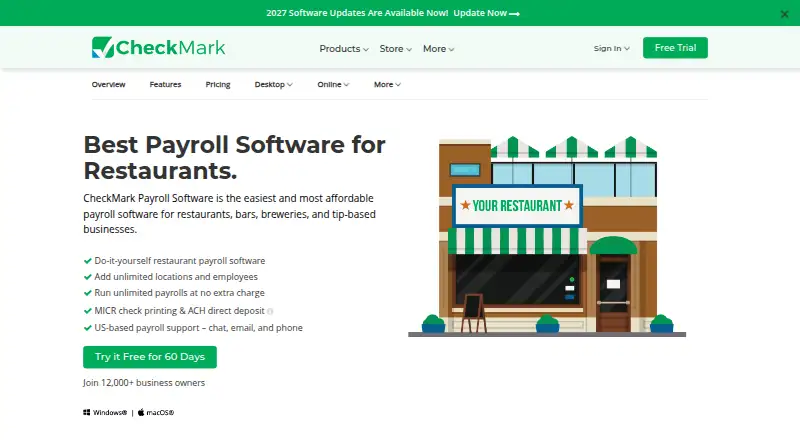Expand the Desktop submenu

pos(273,84)
